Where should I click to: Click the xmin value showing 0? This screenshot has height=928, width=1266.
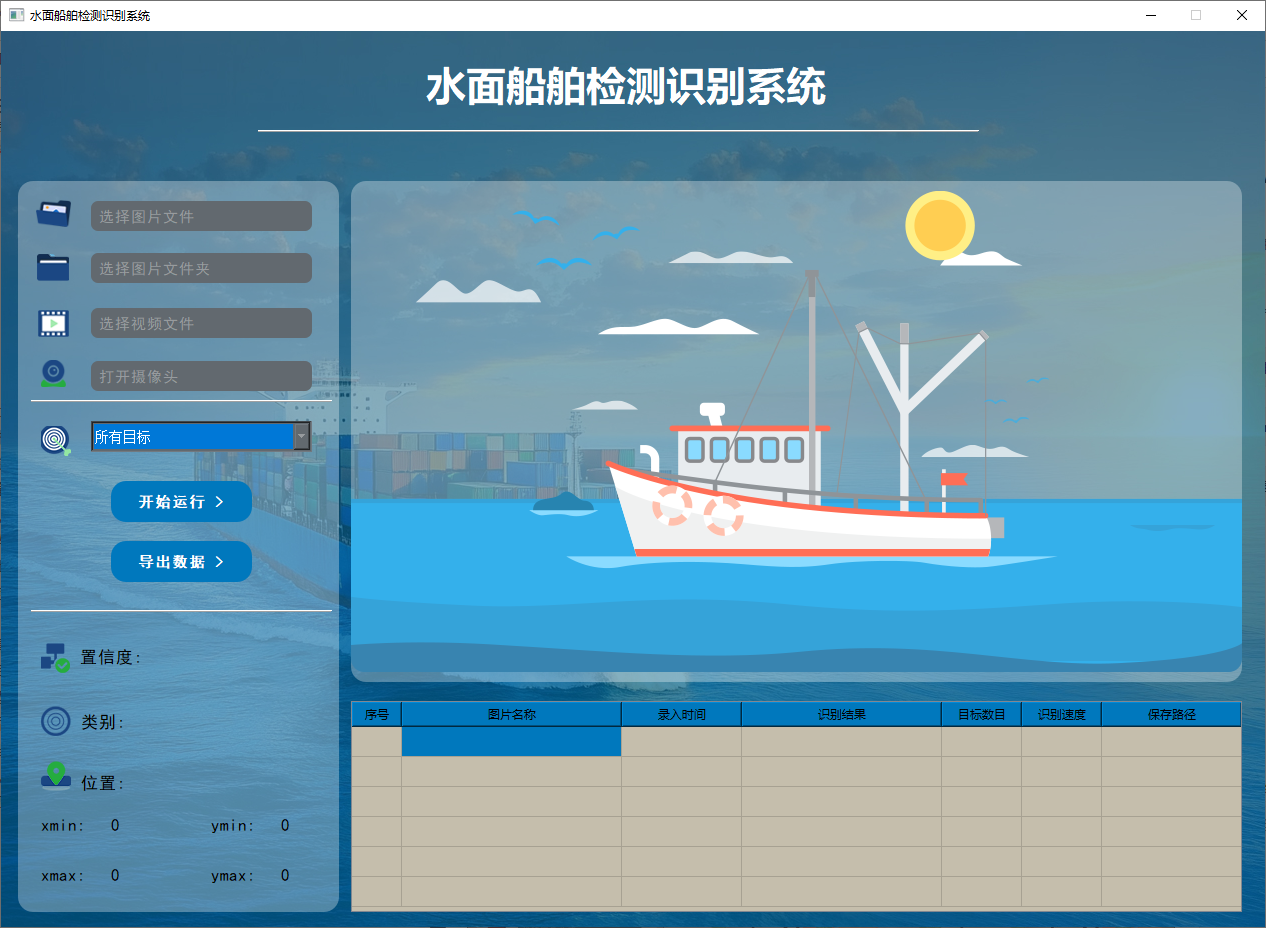coord(114,825)
